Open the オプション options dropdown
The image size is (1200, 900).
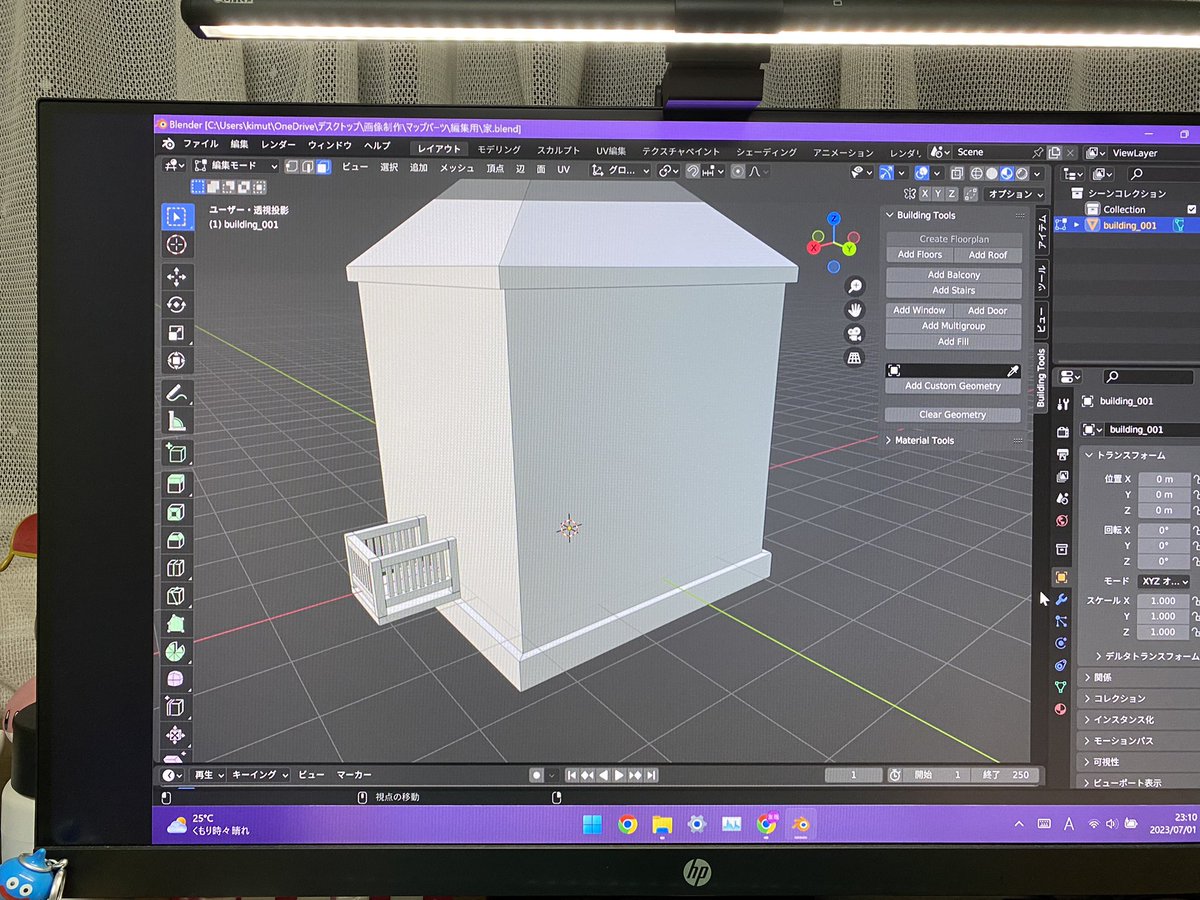click(x=1013, y=194)
